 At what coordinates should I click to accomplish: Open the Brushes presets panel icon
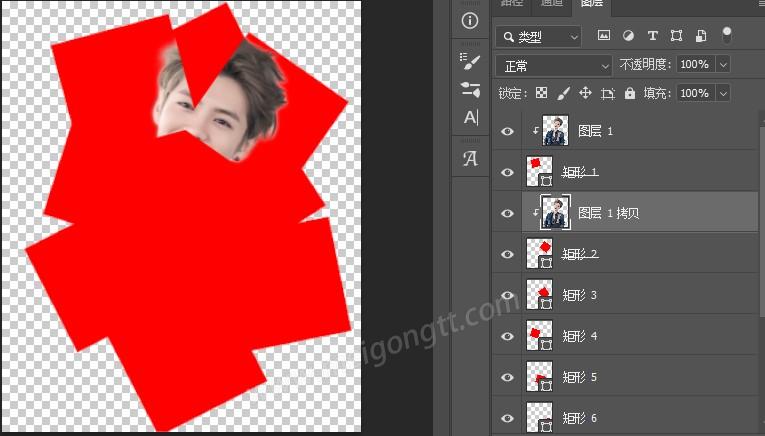coord(470,89)
